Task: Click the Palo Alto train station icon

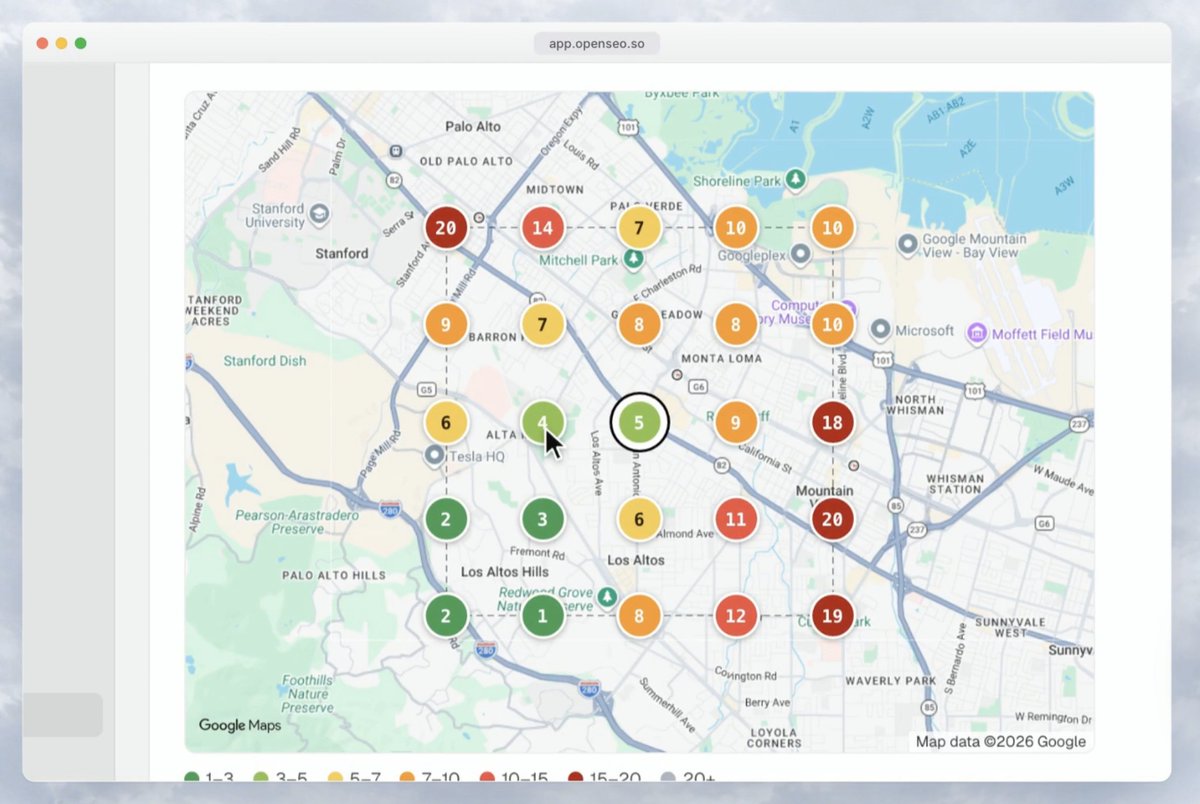Action: coord(396,150)
